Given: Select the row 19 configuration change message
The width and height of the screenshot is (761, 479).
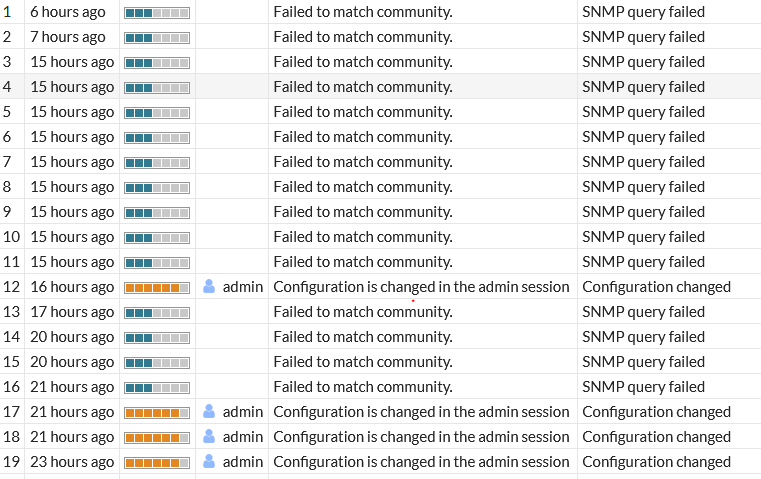Looking at the screenshot, I should point(421,461).
